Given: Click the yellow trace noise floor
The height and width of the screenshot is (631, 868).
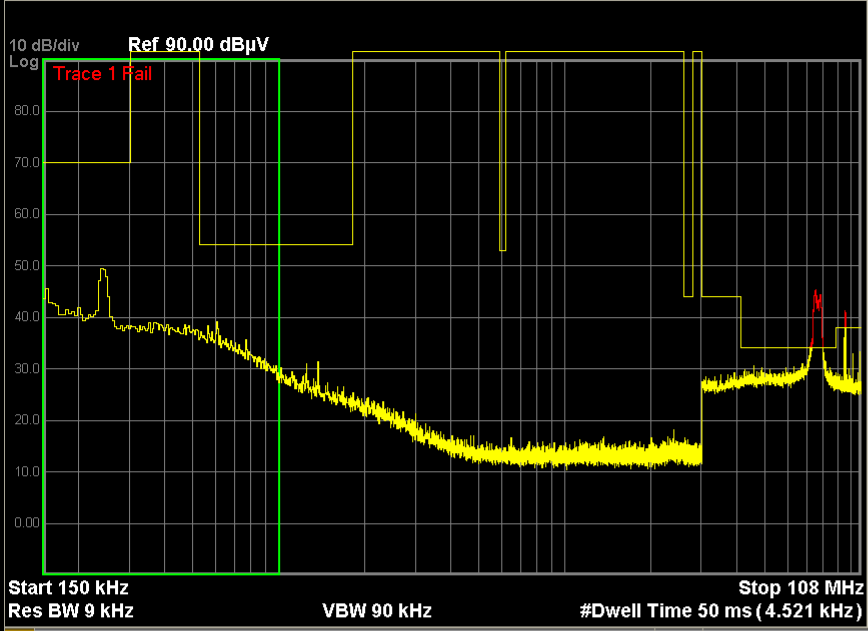Looking at the screenshot, I should click(x=560, y=455).
